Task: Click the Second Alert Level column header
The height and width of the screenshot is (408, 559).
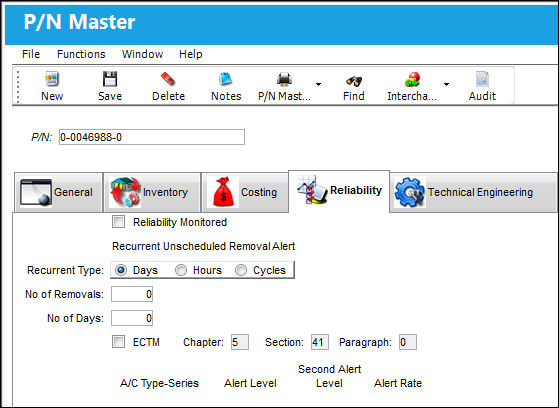Action: [329, 376]
